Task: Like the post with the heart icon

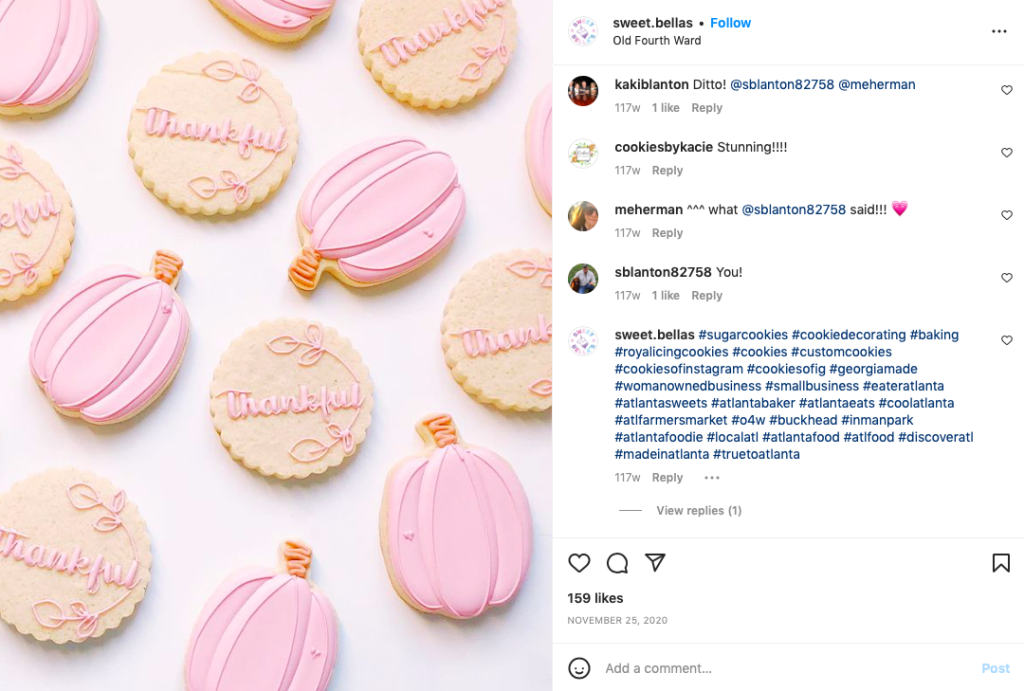Action: coord(579,563)
